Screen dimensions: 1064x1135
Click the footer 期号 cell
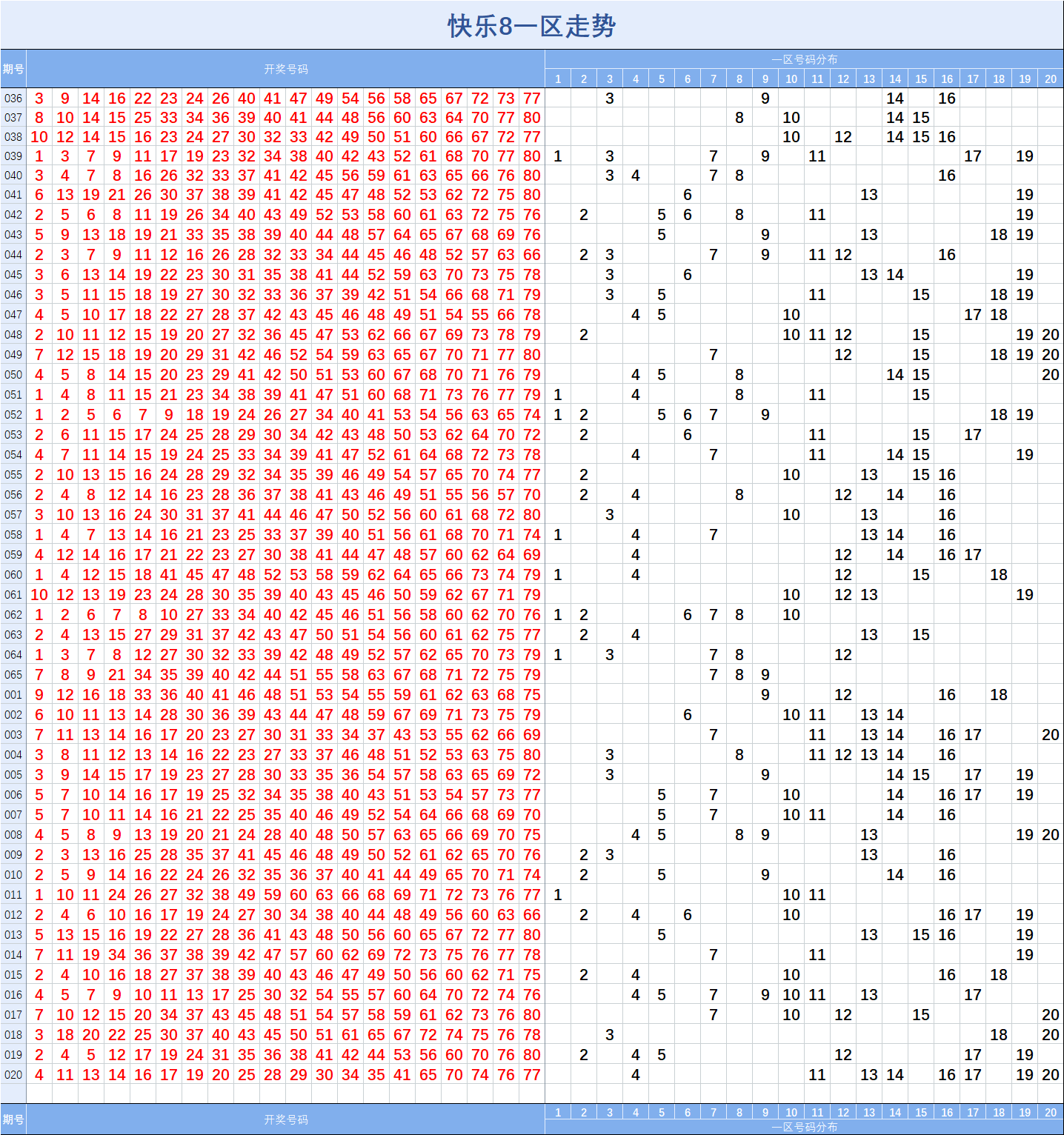[13, 1119]
